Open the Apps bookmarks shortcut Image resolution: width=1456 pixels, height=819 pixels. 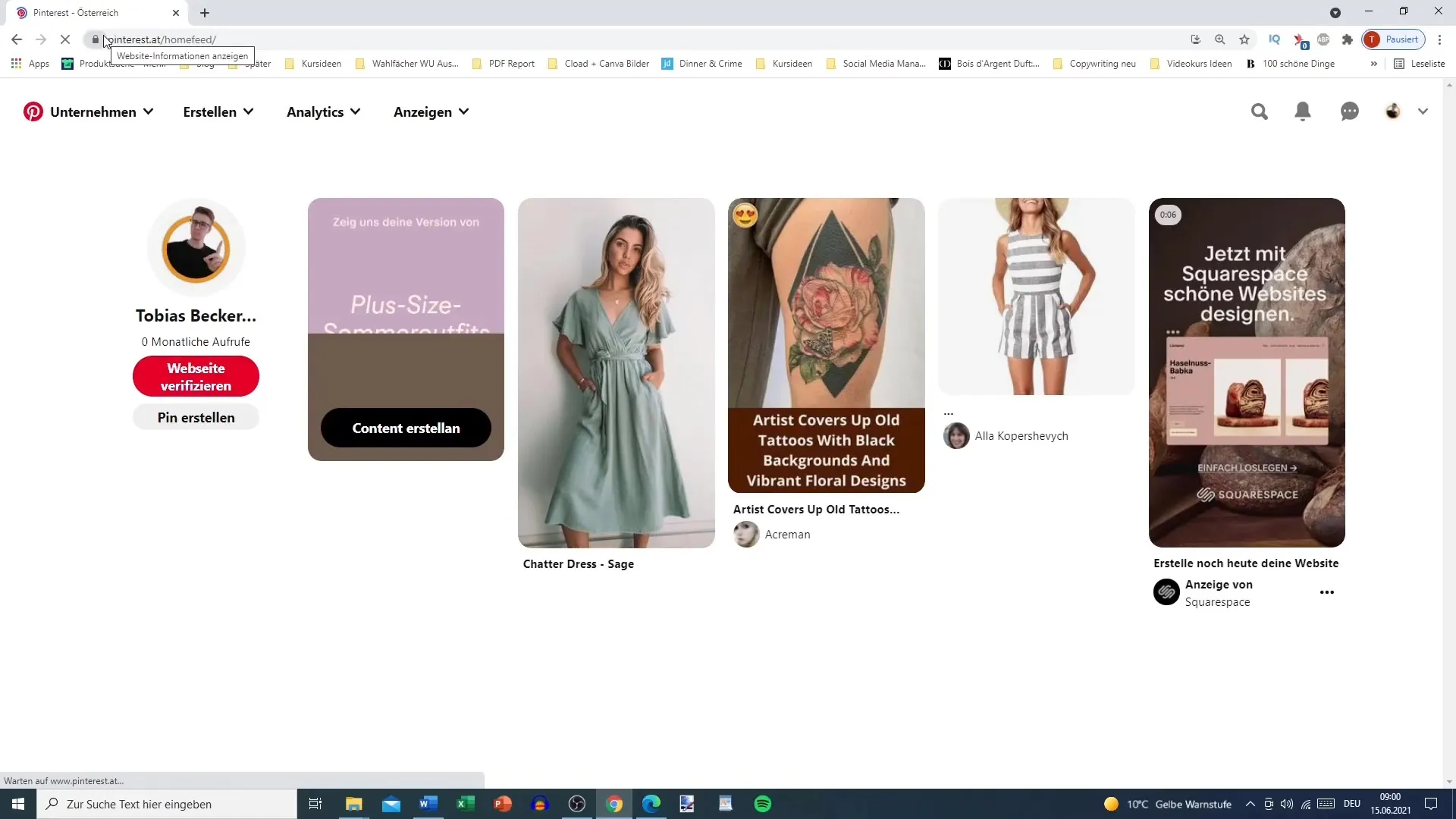[30, 64]
